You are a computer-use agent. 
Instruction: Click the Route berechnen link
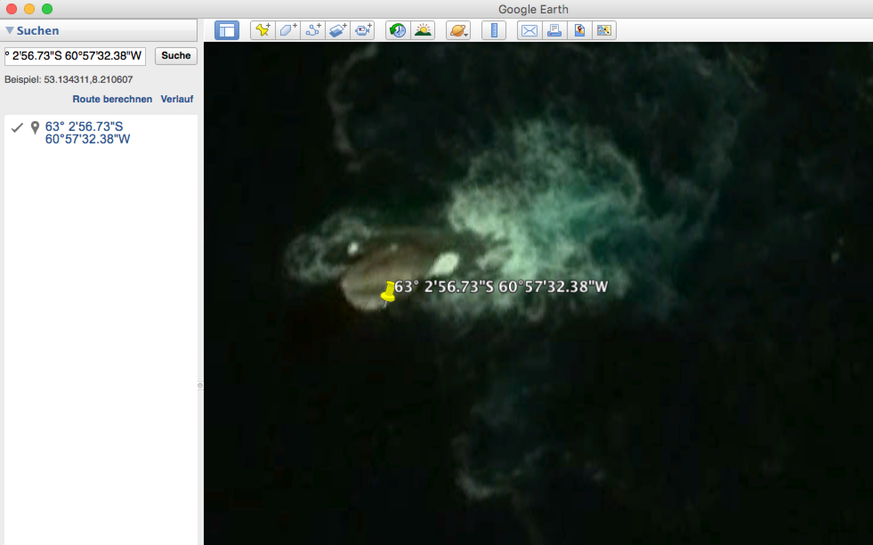coord(112,99)
